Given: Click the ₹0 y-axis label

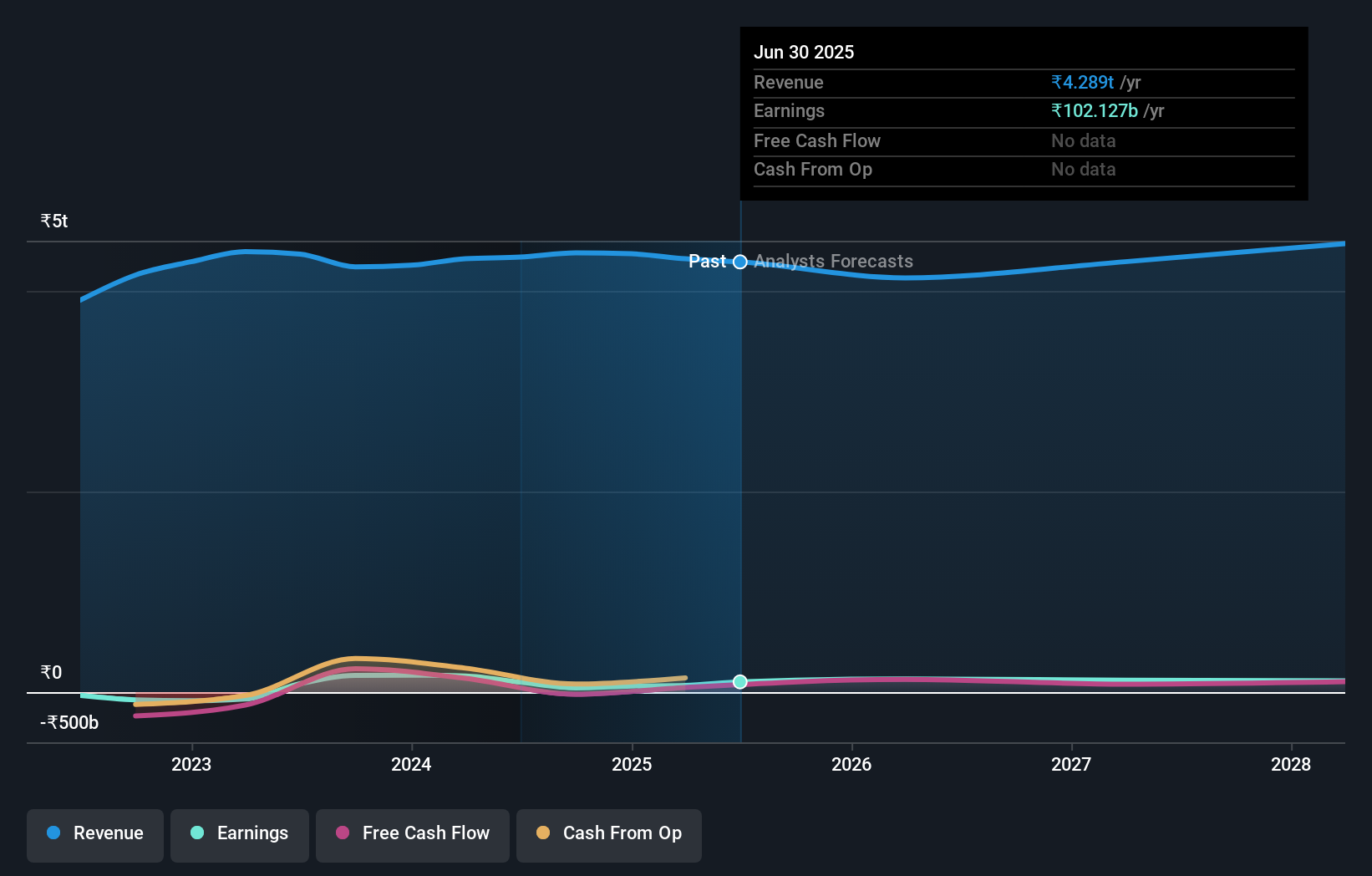Looking at the screenshot, I should pyautogui.click(x=51, y=672).
